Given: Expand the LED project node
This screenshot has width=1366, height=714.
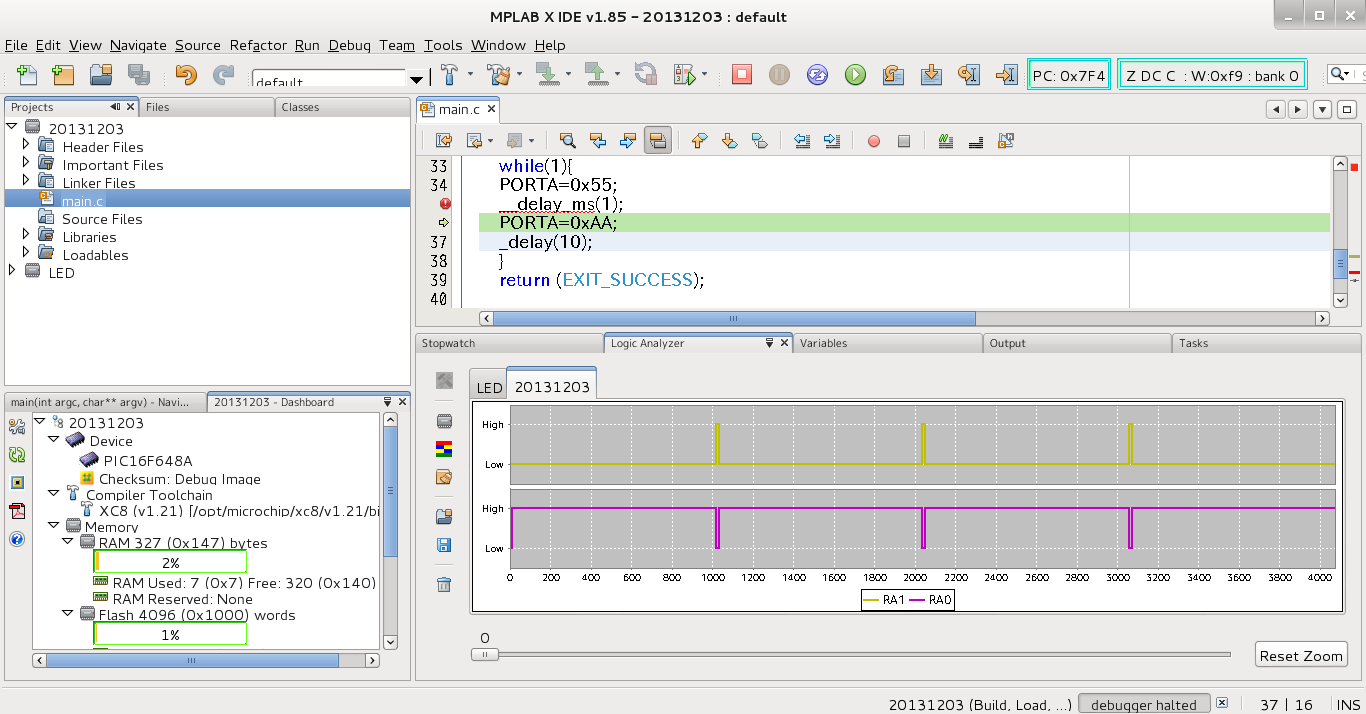Looking at the screenshot, I should (x=12, y=271).
